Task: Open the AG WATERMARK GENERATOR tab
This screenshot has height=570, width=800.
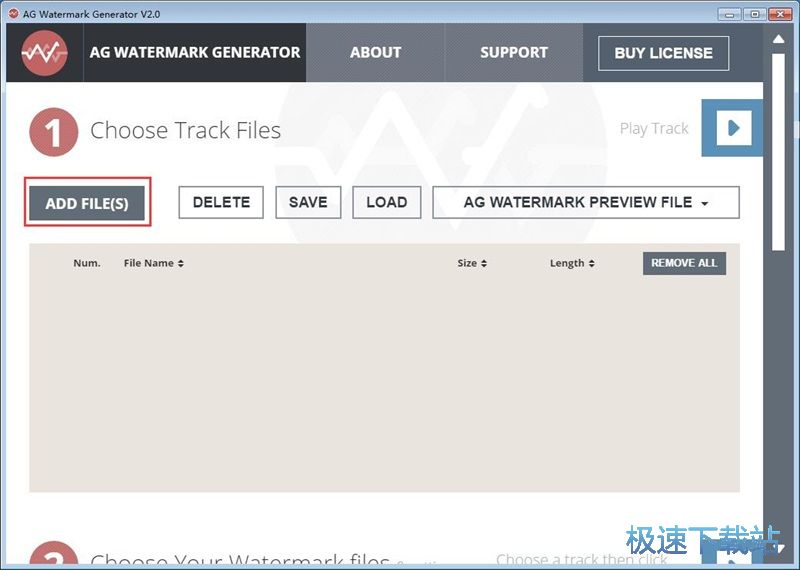Action: pyautogui.click(x=194, y=53)
